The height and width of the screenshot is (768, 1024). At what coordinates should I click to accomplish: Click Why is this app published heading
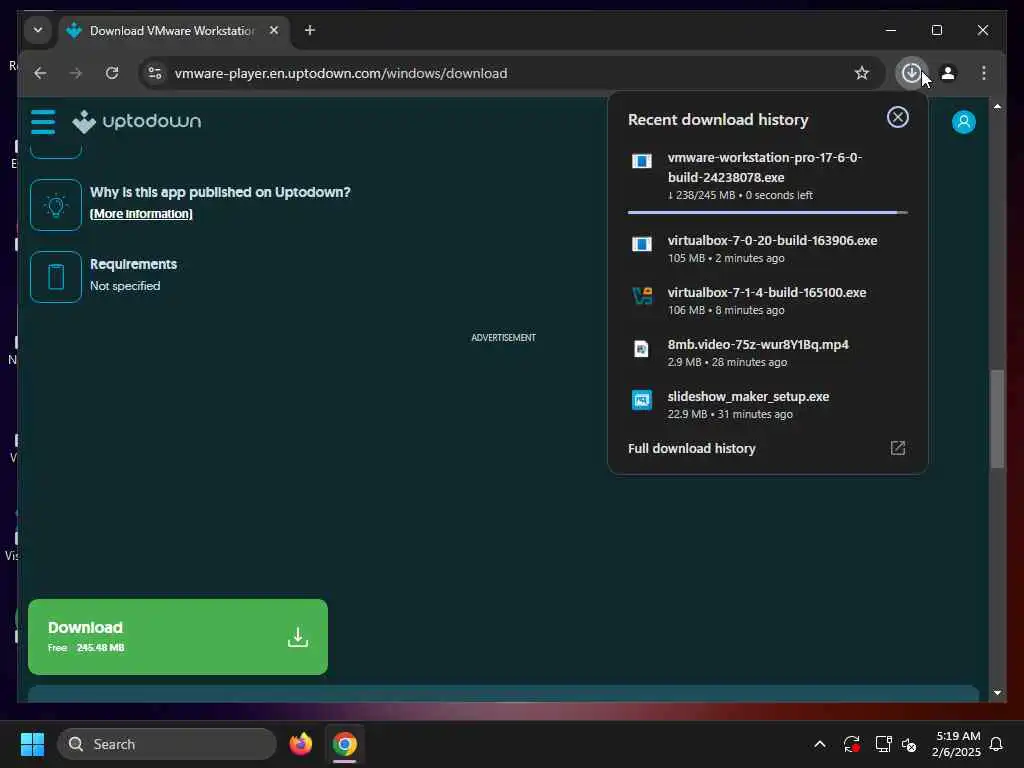click(x=220, y=193)
